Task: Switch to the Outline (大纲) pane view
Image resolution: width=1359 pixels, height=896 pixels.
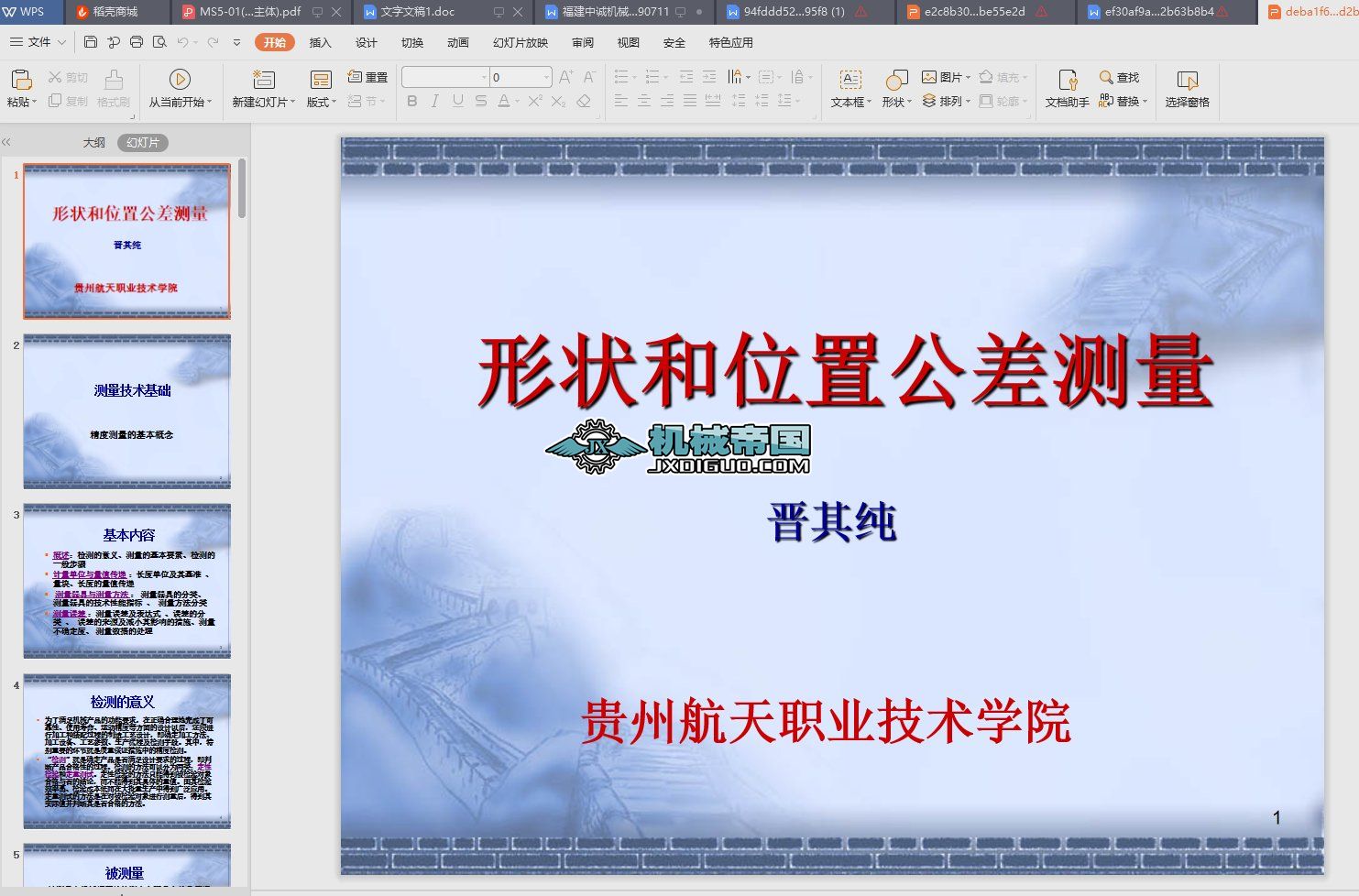Action: (x=94, y=142)
